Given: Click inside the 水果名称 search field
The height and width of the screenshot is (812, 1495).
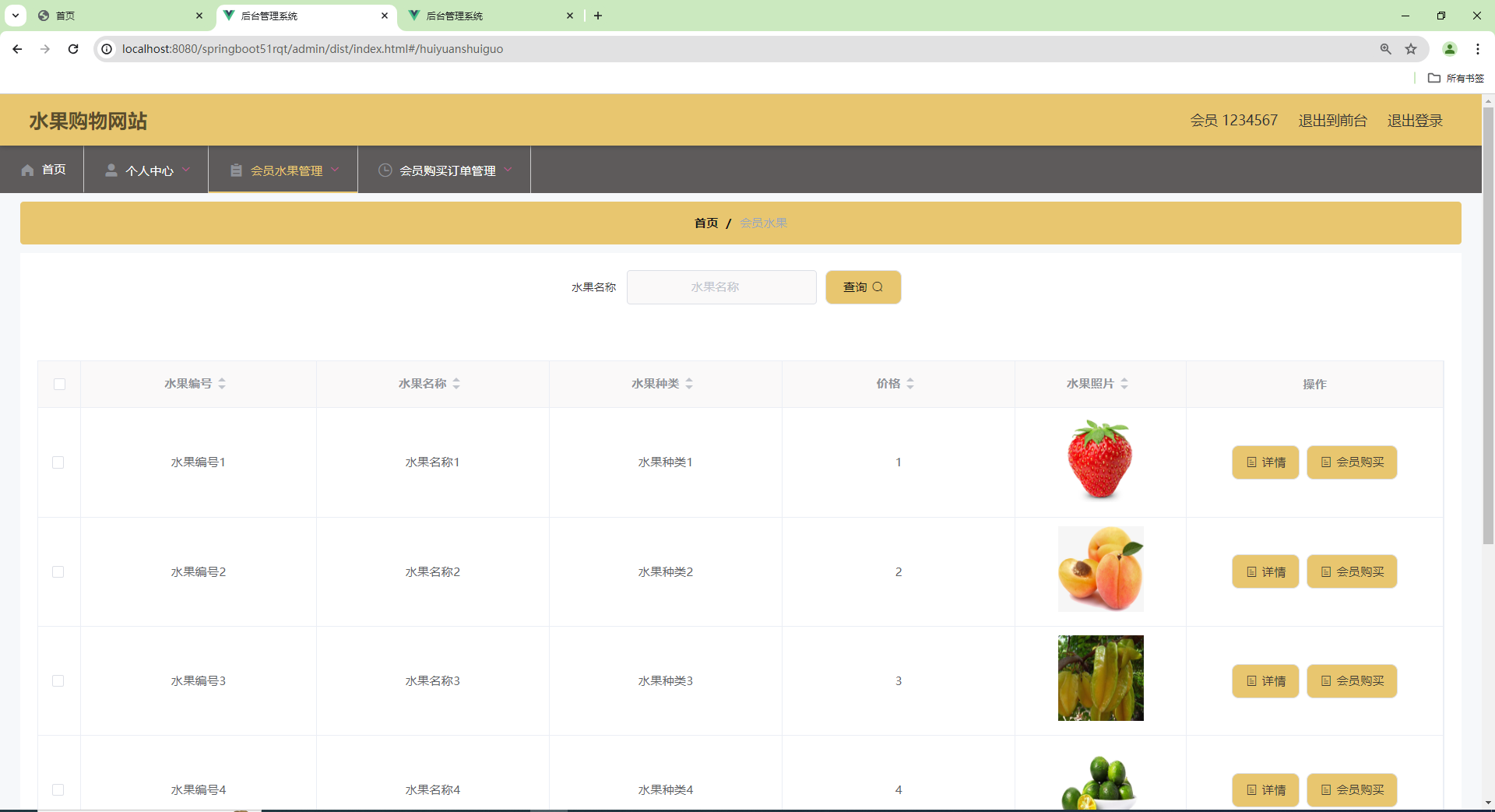Looking at the screenshot, I should [721, 286].
